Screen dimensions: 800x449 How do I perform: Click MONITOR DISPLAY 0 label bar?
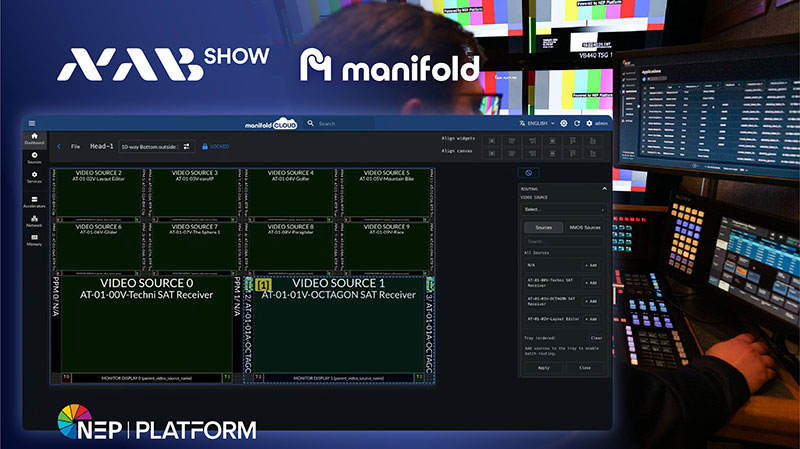coord(146,378)
